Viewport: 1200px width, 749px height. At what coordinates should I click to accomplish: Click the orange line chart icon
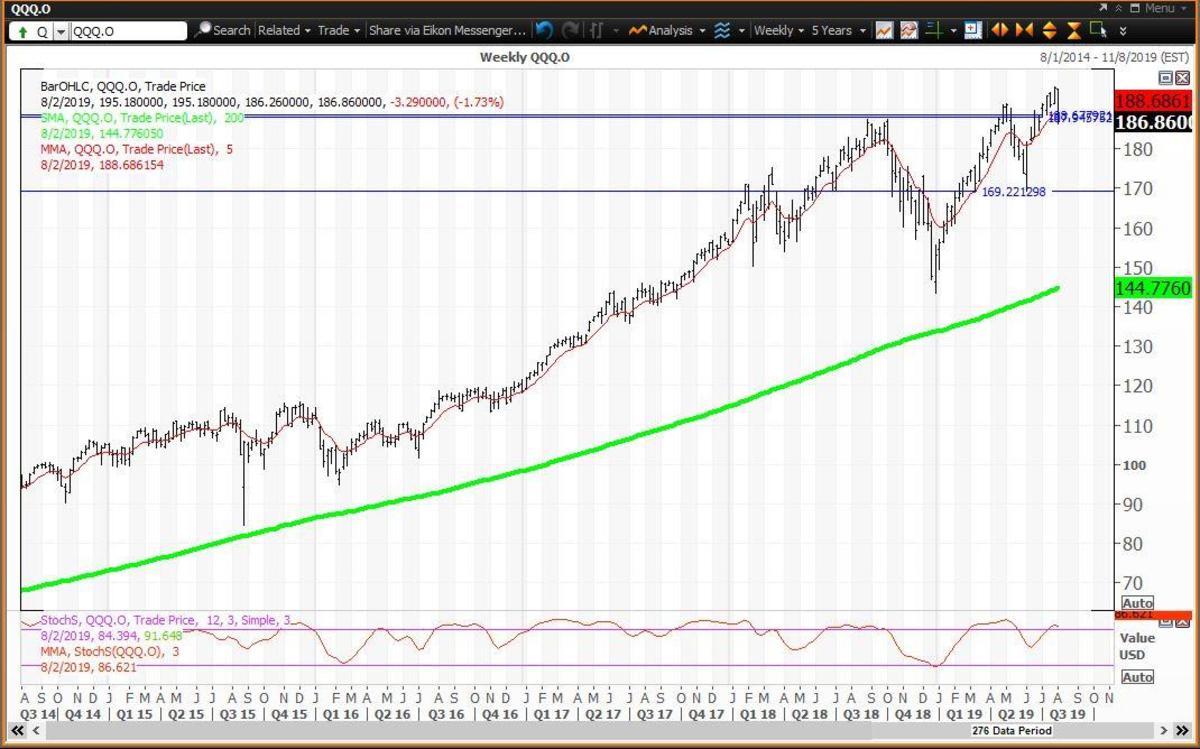coord(884,30)
